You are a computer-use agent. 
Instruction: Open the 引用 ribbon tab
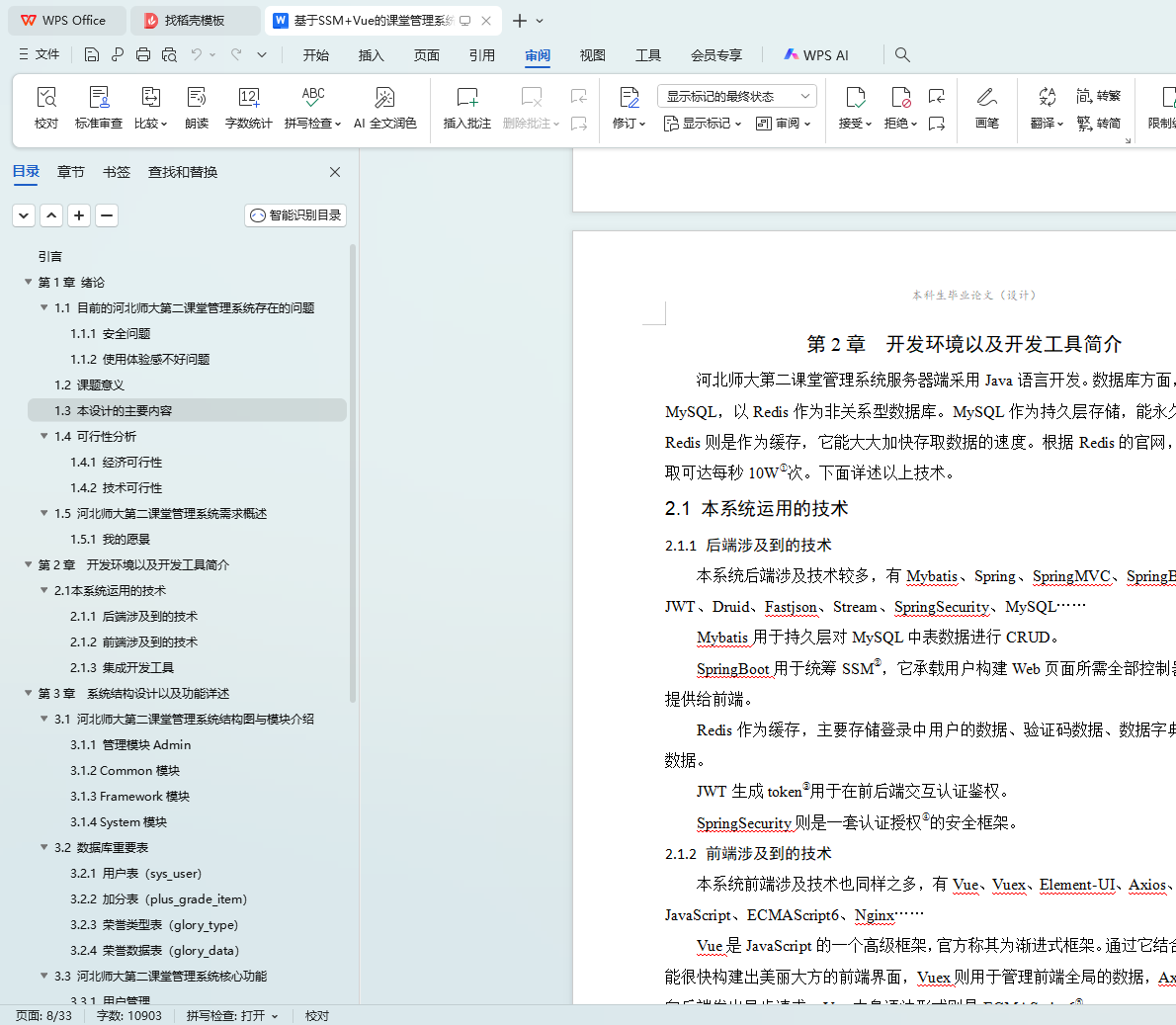pyautogui.click(x=482, y=55)
